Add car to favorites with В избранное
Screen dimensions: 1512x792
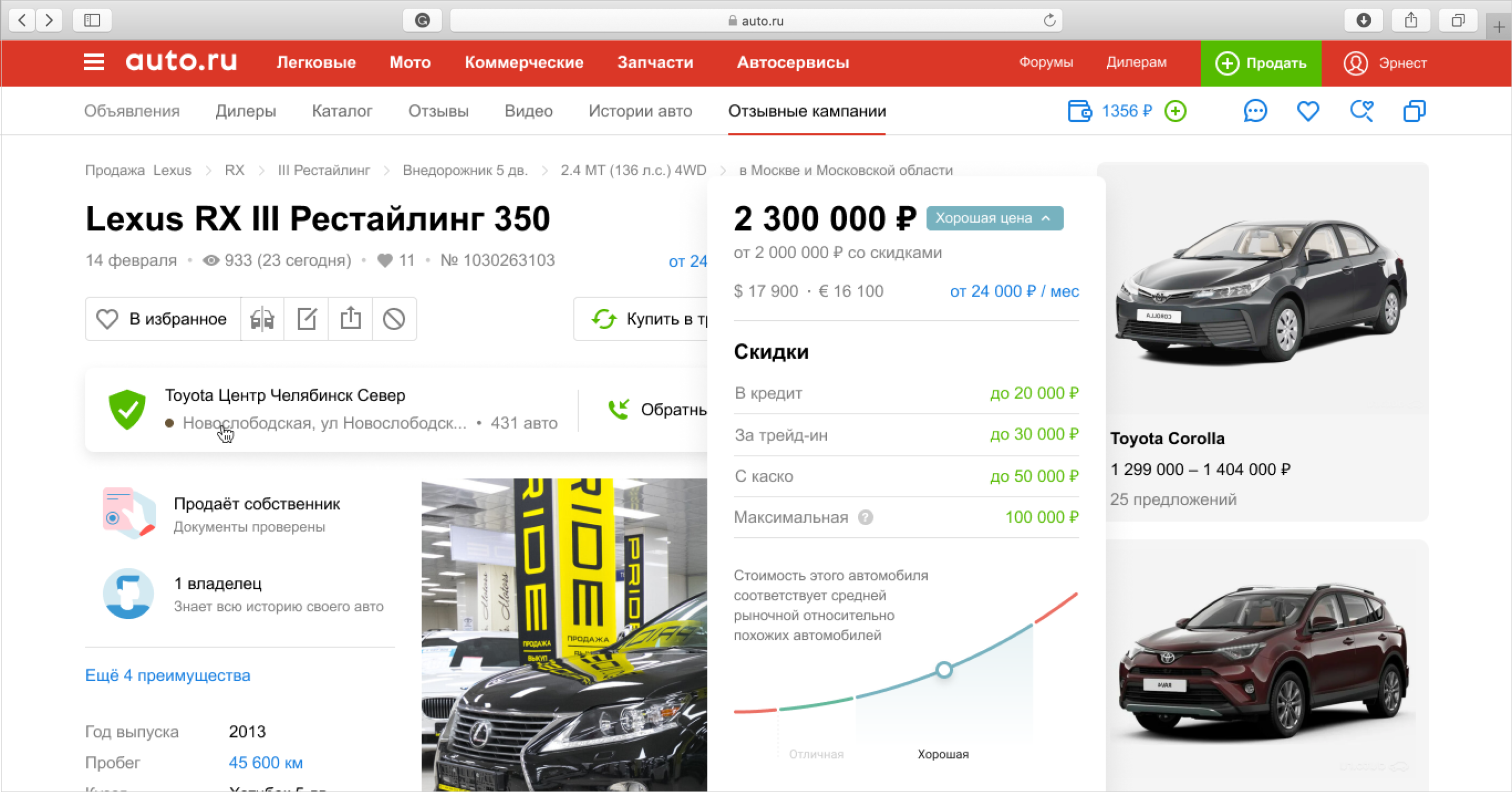tap(163, 319)
